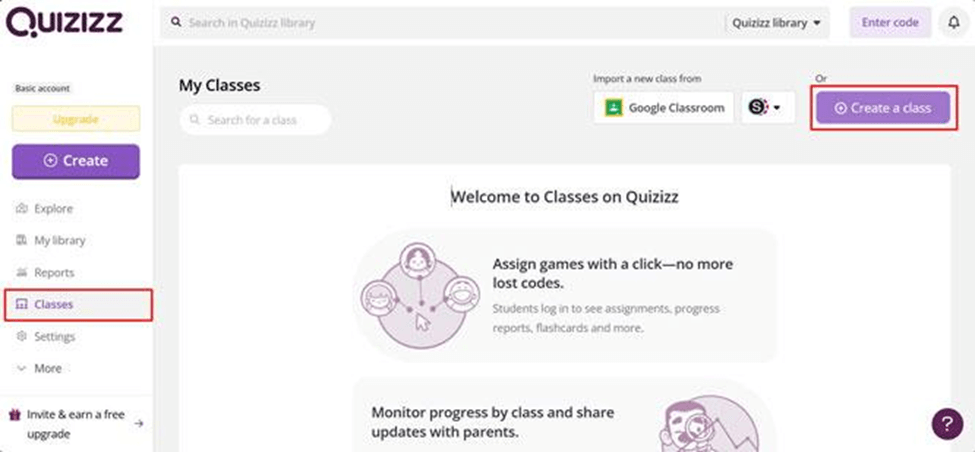The height and width of the screenshot is (452, 975).
Task: Expand the More sidebar section
Action: coord(40,368)
